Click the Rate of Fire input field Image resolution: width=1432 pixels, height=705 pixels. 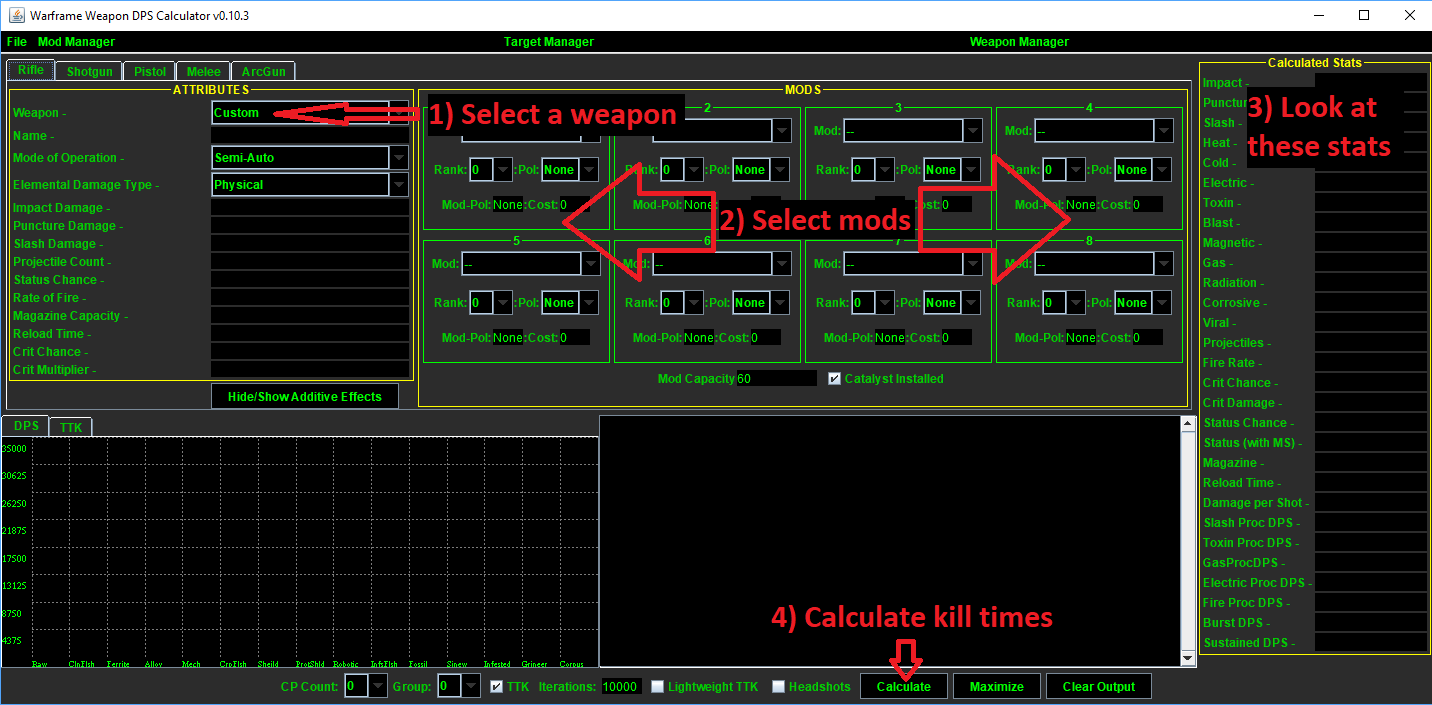310,298
